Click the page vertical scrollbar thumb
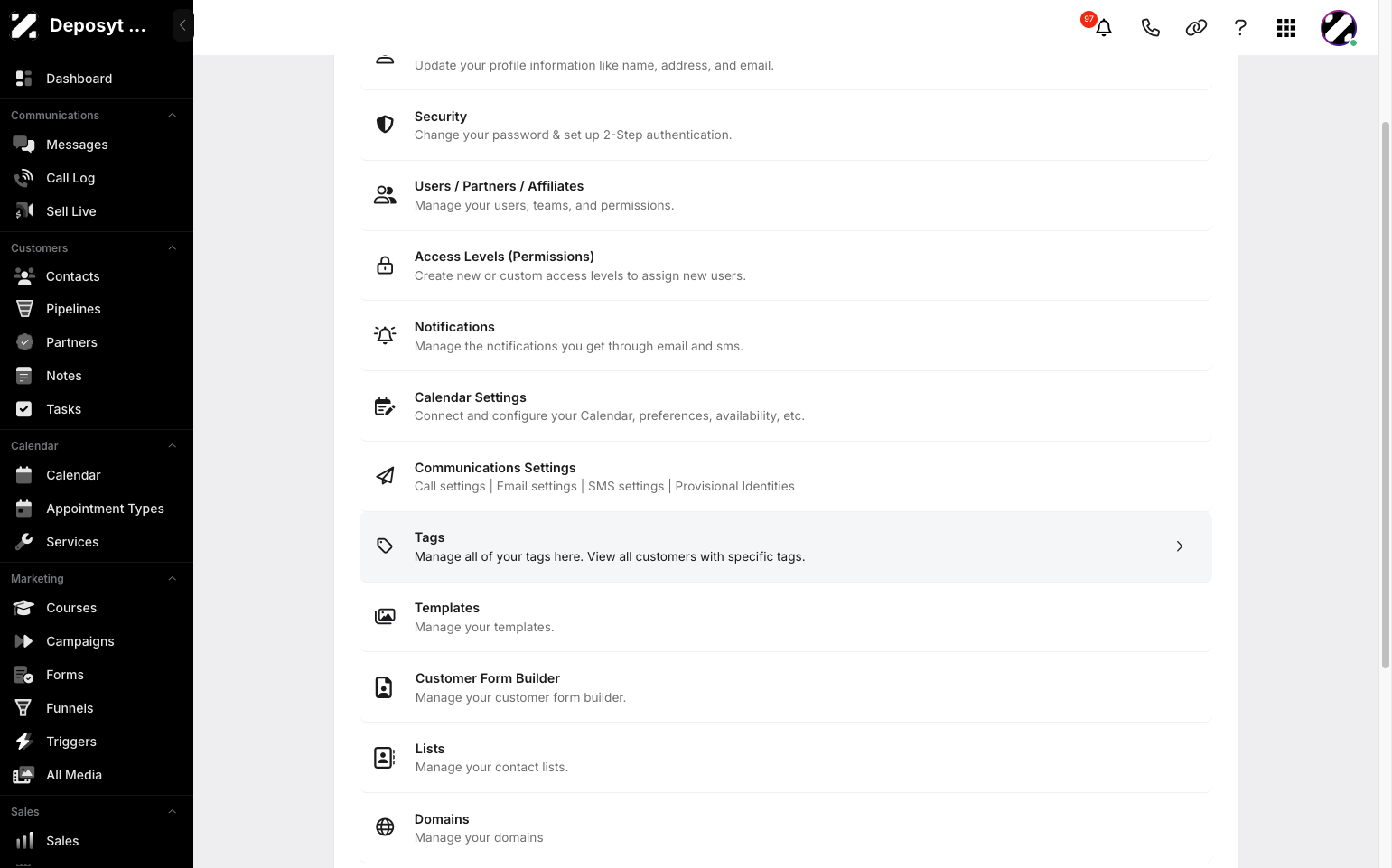1392x868 pixels. pos(1385,395)
